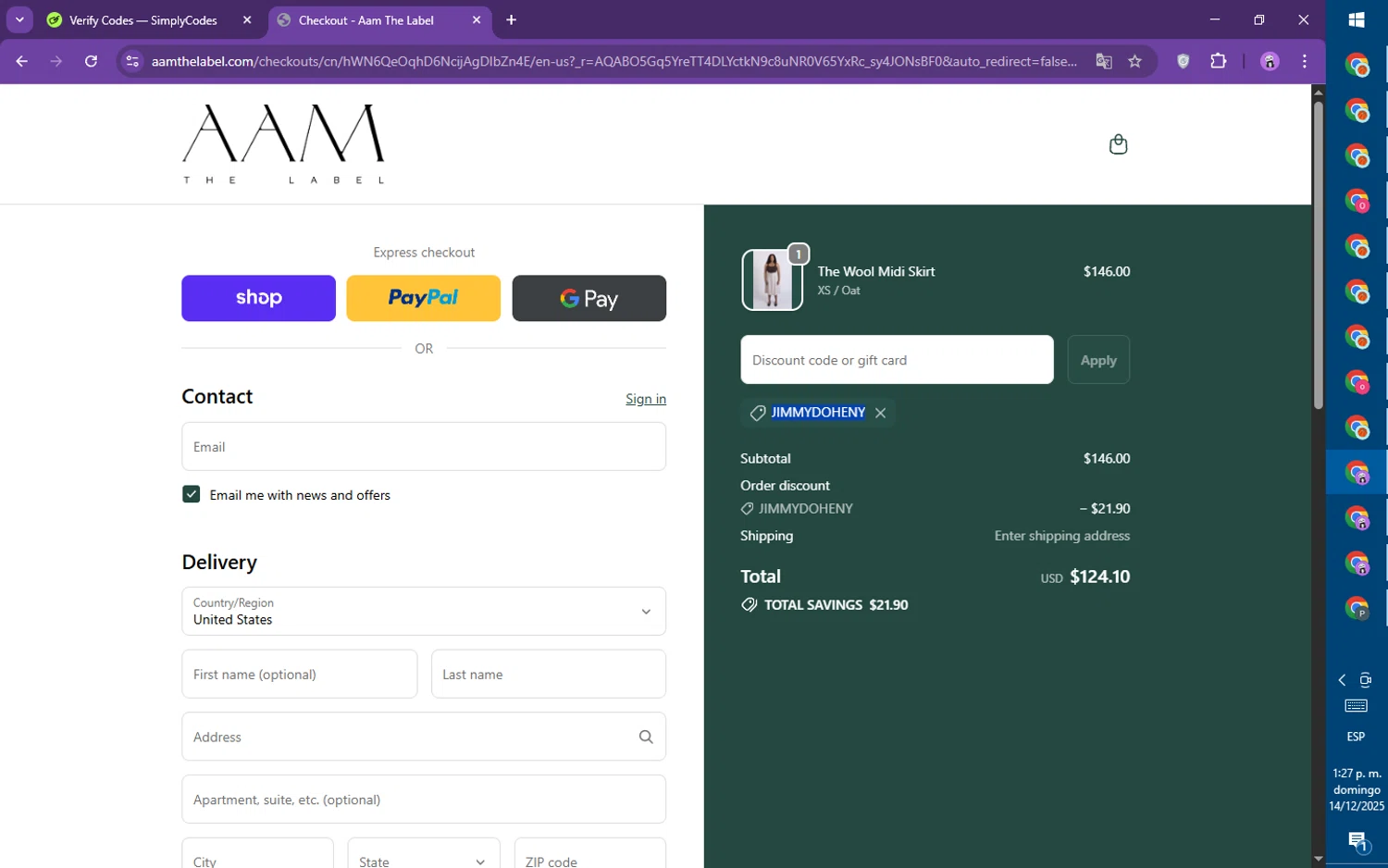The height and width of the screenshot is (868, 1388).
Task: Switch to Verify Codes — SimplyCodes tab
Action: click(x=143, y=20)
